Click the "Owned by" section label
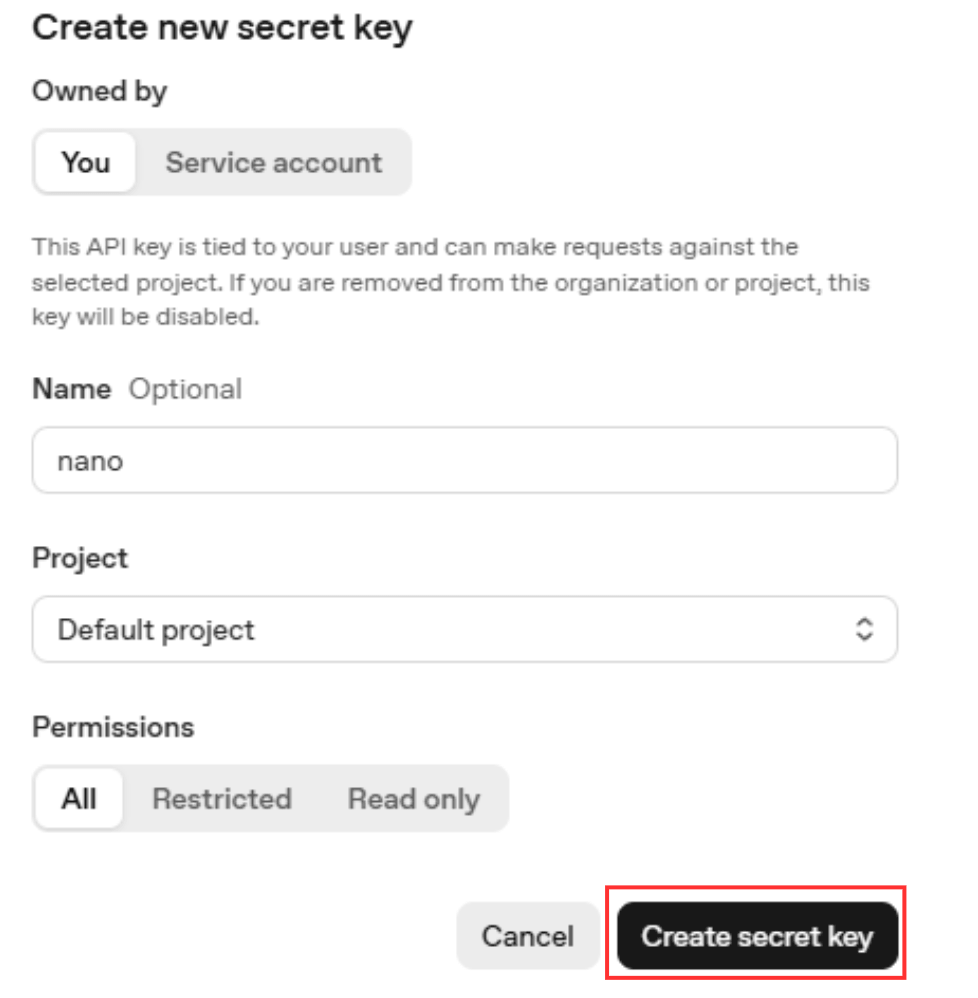978x998 pixels. 99,91
